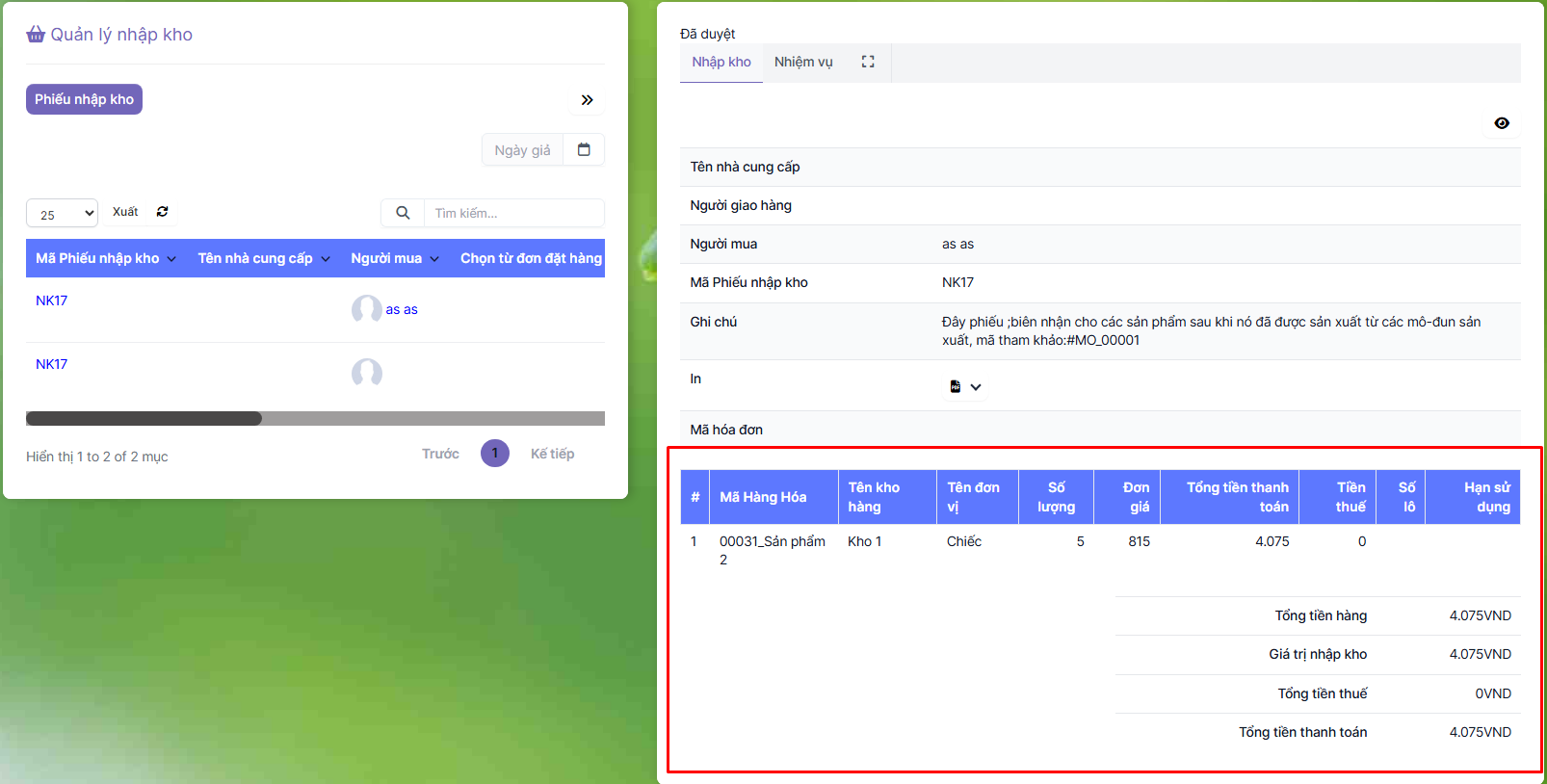Open the calendar date picker icon
Screen dimensions: 1547x784
pos(584,149)
